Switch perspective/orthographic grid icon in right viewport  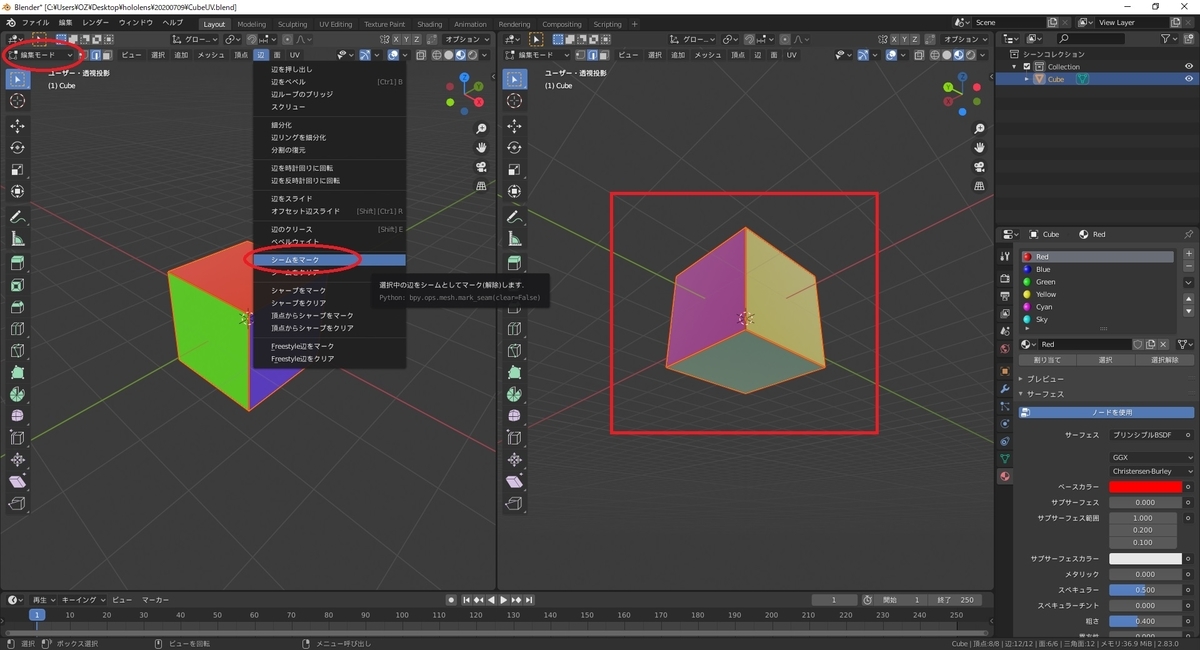[980, 186]
